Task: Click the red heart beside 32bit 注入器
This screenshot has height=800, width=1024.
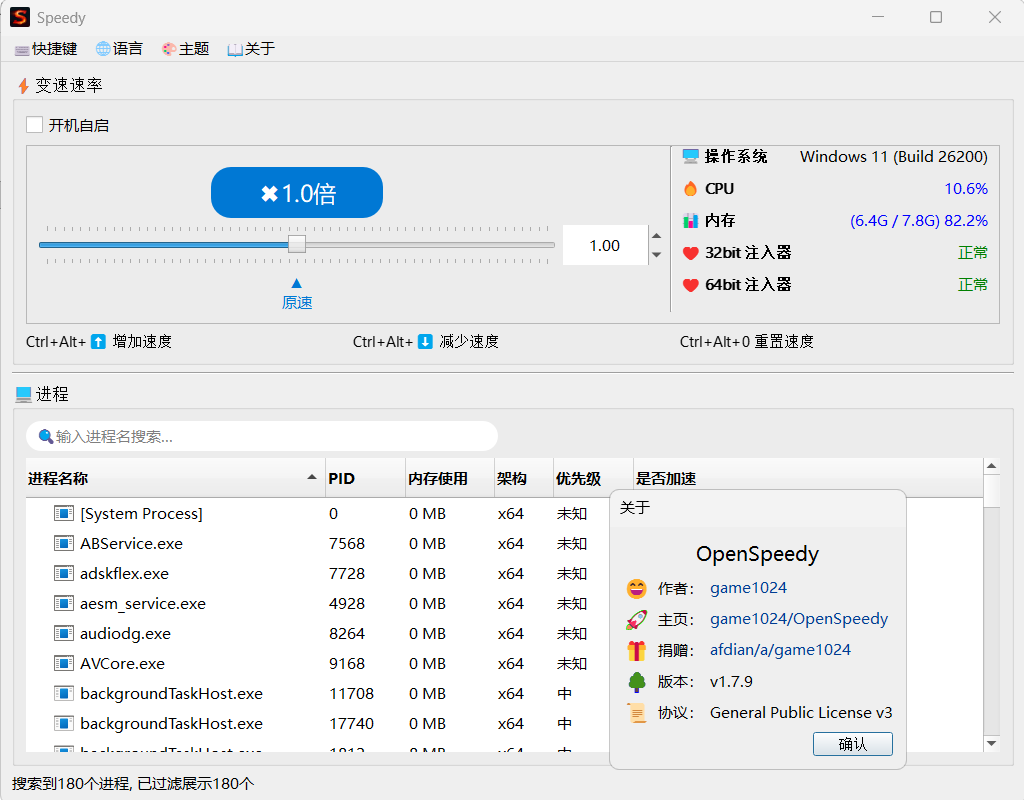Action: 690,253
